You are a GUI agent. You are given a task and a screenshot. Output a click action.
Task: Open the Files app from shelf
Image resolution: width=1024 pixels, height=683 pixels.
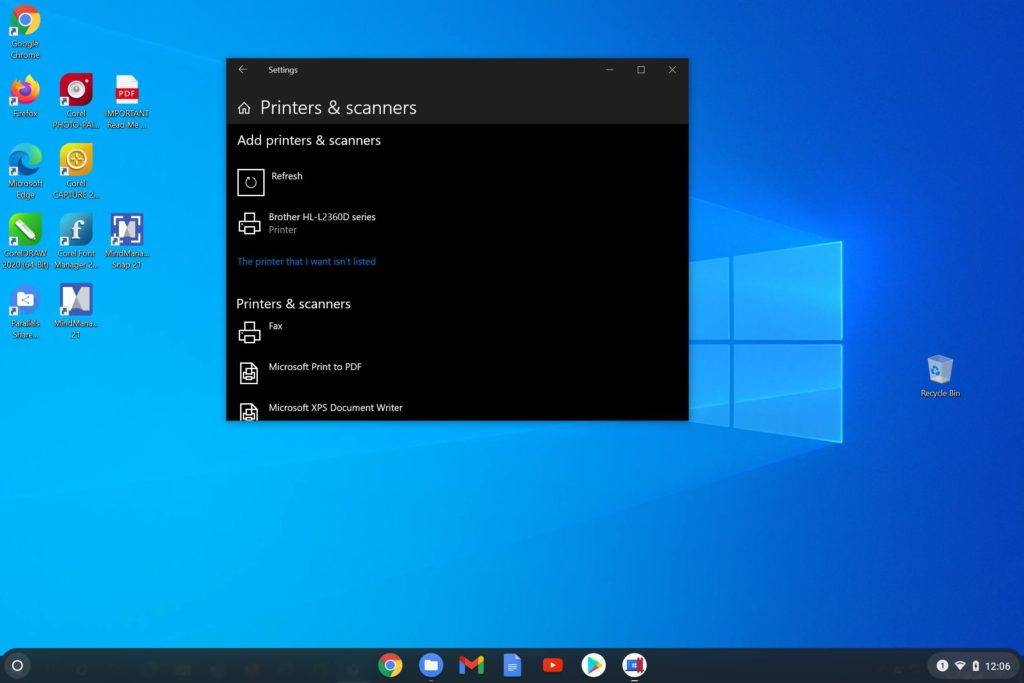tap(431, 665)
